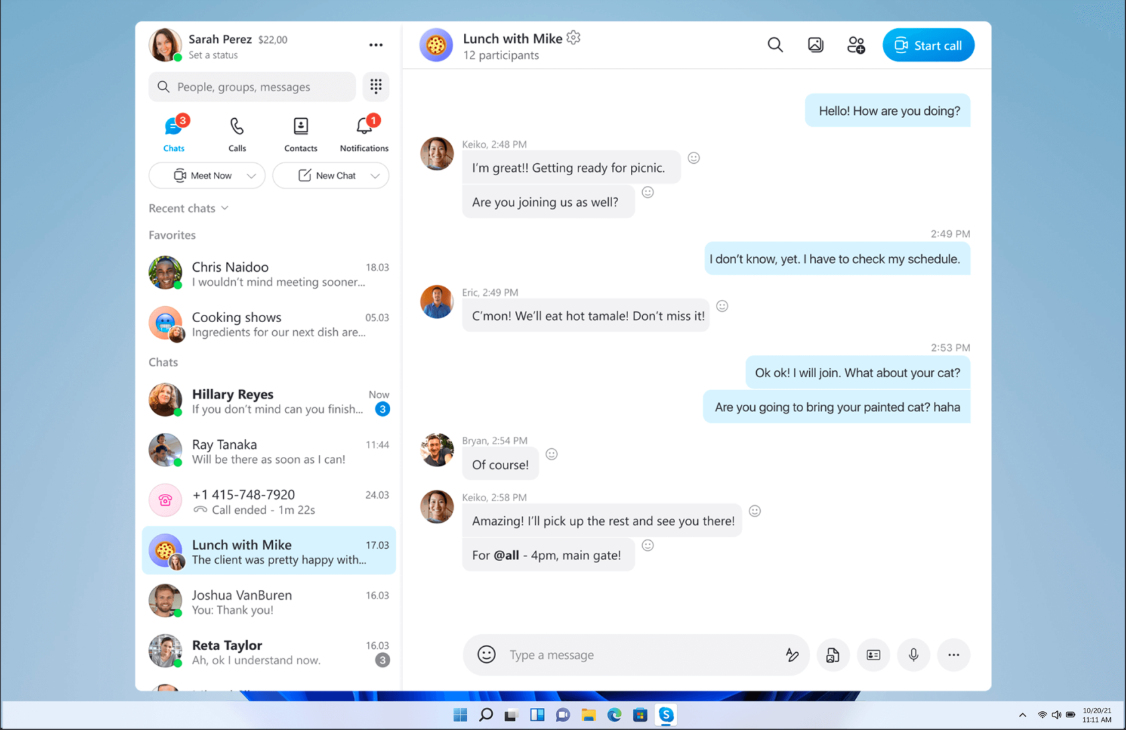Switch to the Contacts tab
The image size is (1126, 730).
[x=300, y=134]
